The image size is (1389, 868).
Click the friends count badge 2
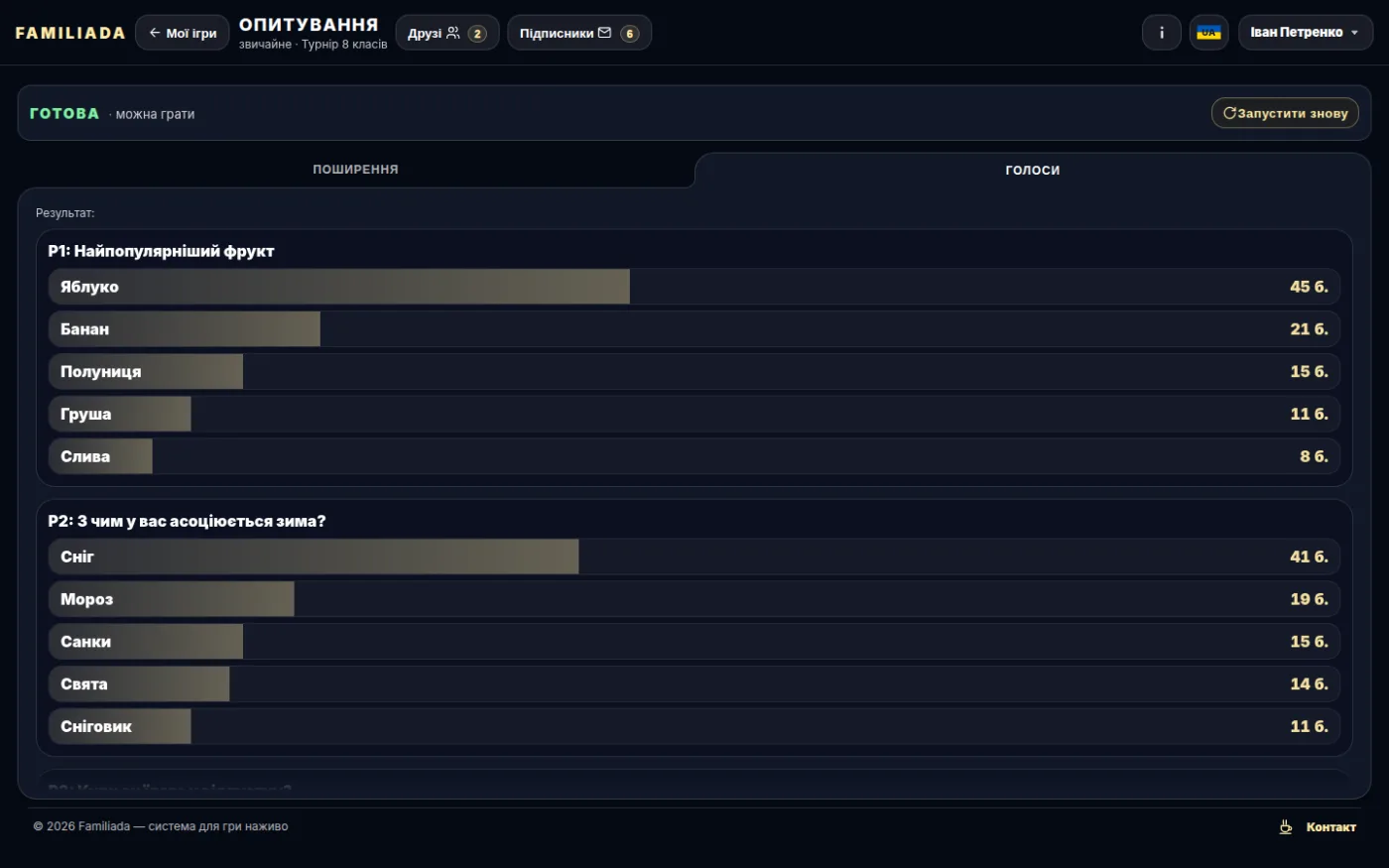click(x=477, y=34)
